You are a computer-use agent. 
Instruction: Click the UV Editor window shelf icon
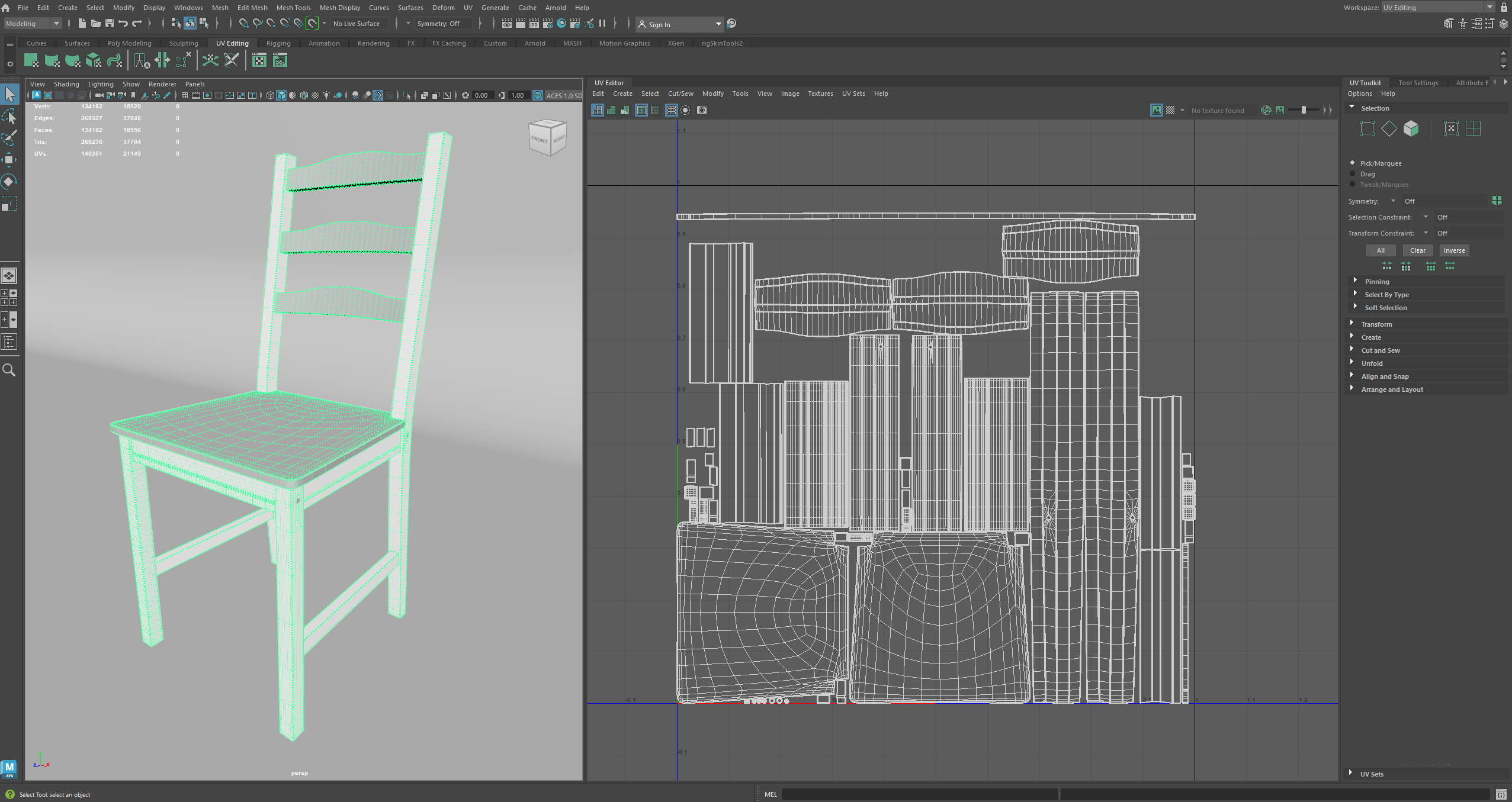(259, 60)
